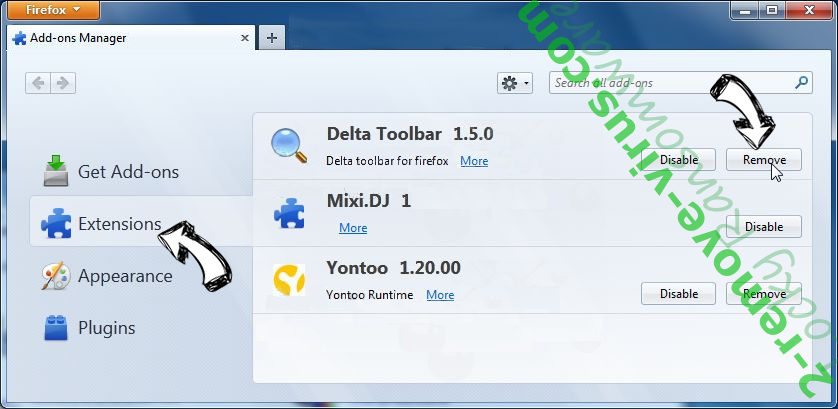Select the Delta Toolbar 1.5.0 title
838x409 pixels.
[x=410, y=134]
